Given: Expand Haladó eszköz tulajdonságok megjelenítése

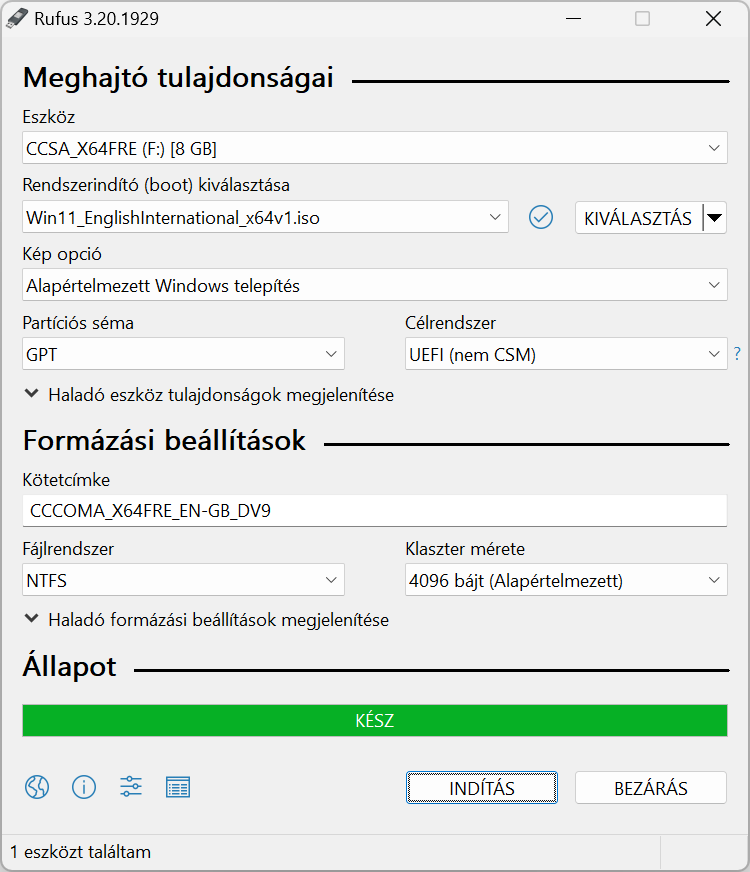Looking at the screenshot, I should (x=210, y=395).
